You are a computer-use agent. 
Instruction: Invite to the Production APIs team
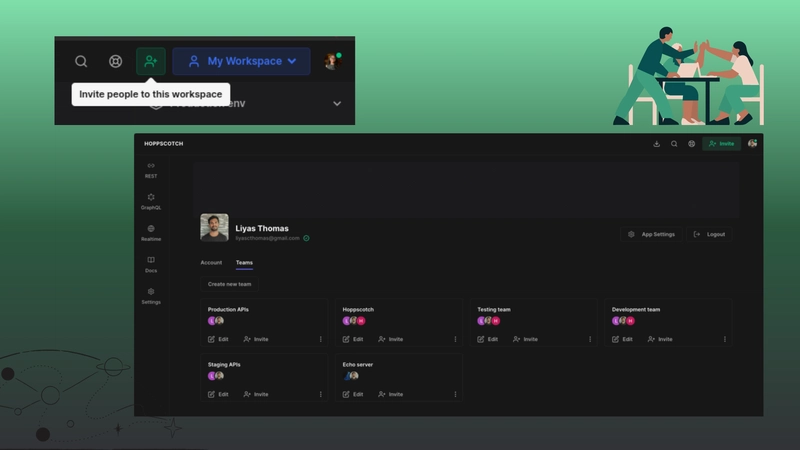pyautogui.click(x=256, y=339)
